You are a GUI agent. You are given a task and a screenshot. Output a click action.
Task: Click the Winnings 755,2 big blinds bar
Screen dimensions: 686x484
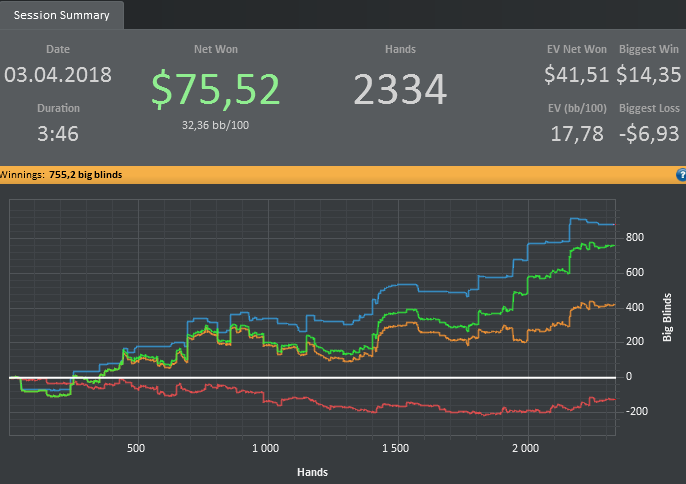click(x=343, y=175)
